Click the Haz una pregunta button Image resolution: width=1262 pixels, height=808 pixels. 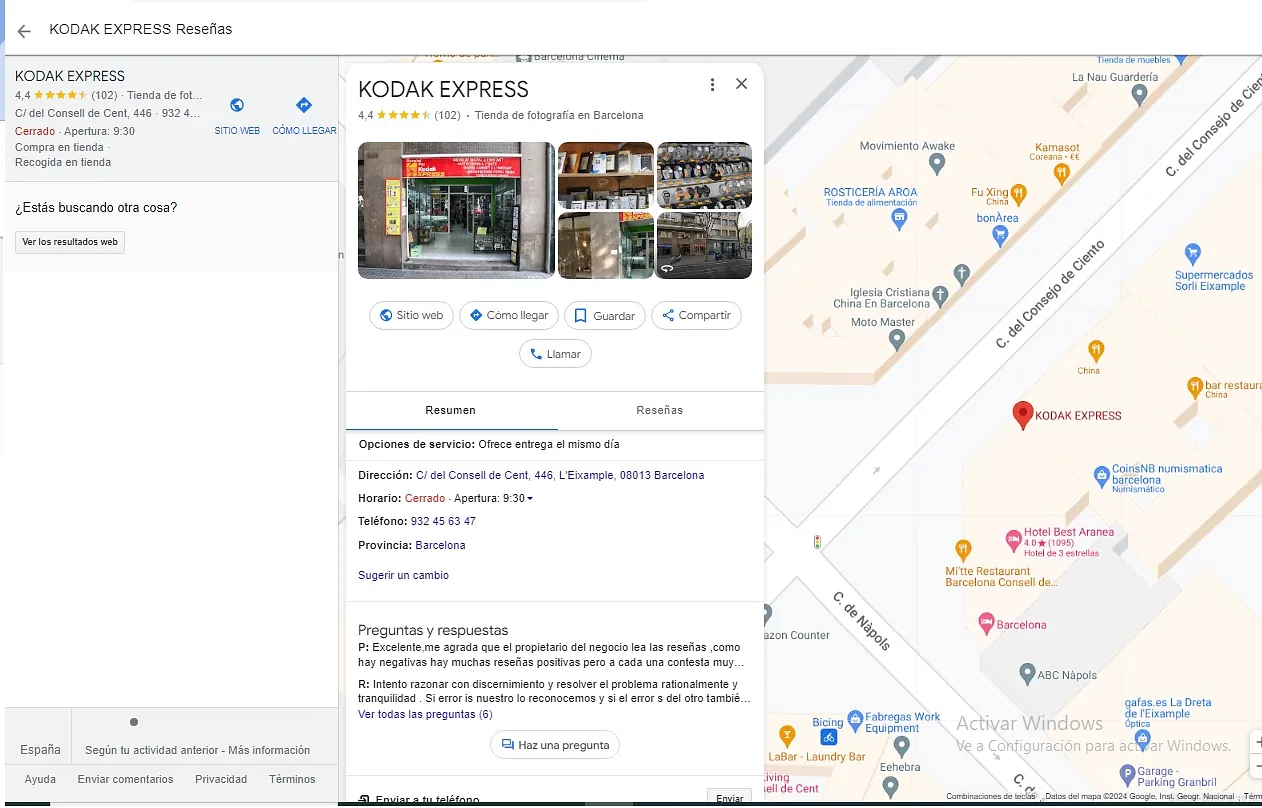555,745
